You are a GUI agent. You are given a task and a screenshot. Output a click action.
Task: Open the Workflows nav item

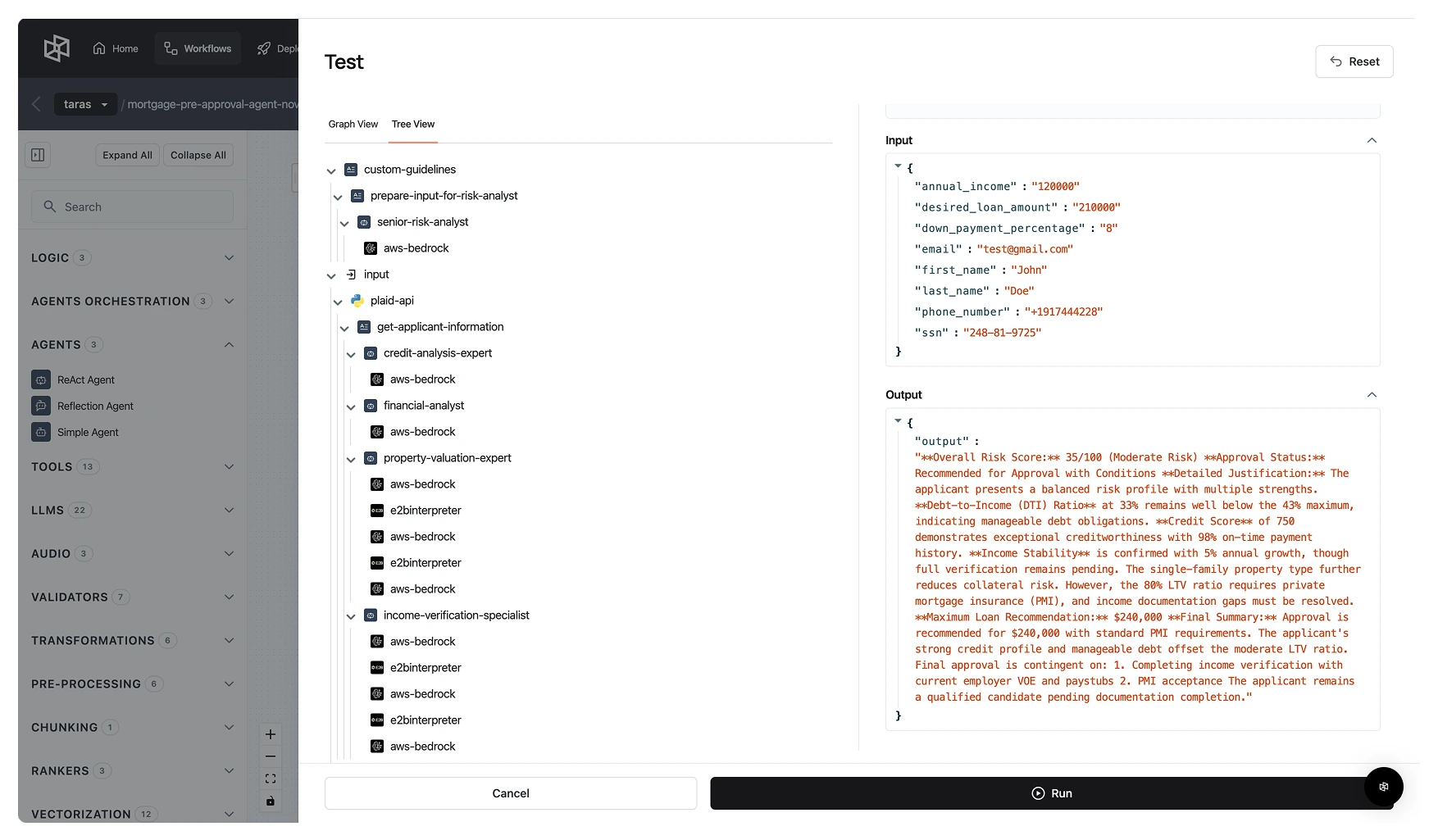pyautogui.click(x=198, y=48)
